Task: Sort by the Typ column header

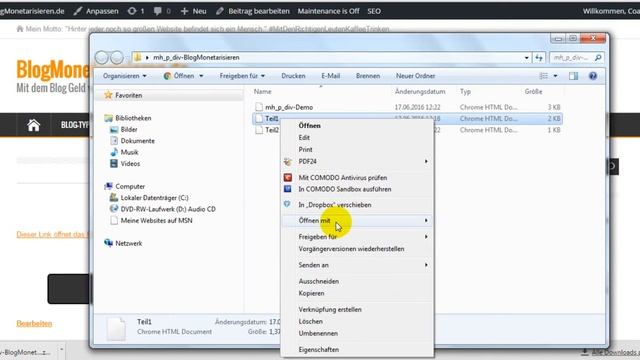Action: (x=465, y=92)
